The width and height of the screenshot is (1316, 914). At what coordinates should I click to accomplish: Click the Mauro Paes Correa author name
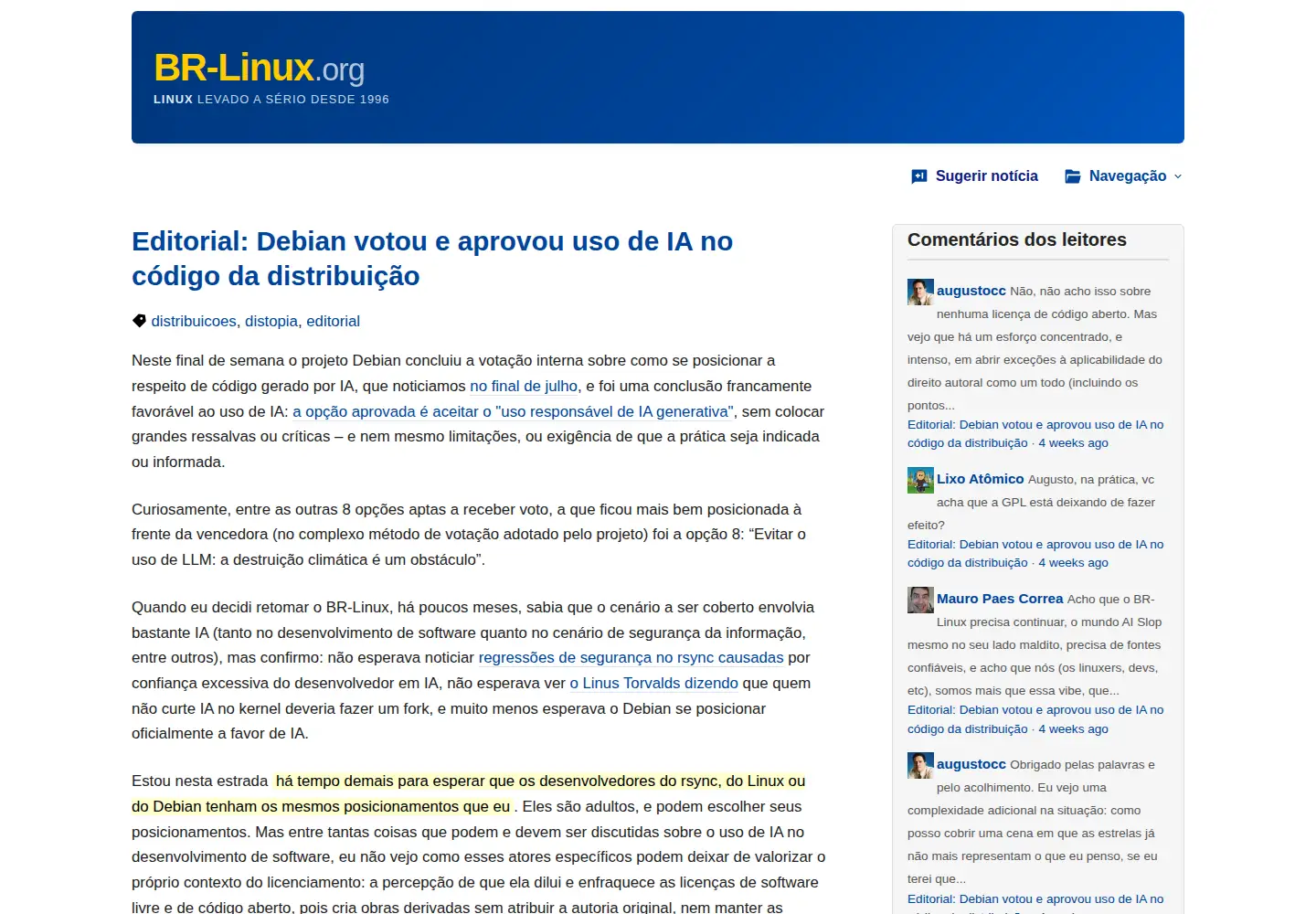click(1000, 599)
